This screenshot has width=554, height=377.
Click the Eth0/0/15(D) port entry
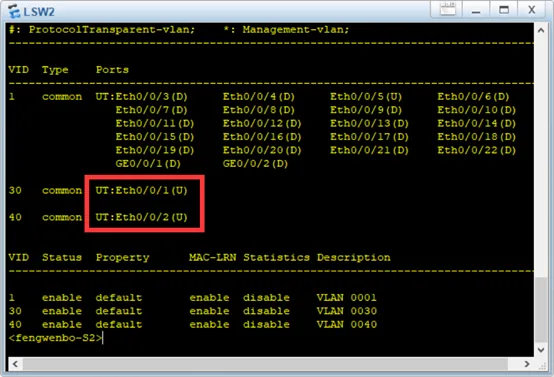(x=155, y=137)
